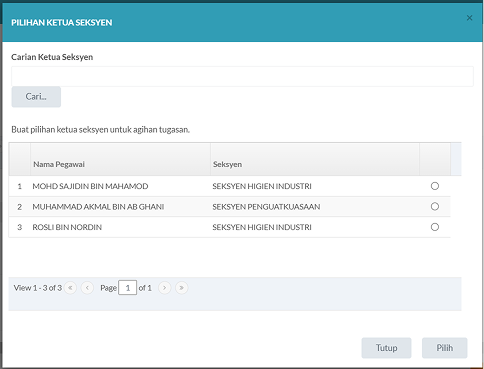Click the Cari search button

36,97
